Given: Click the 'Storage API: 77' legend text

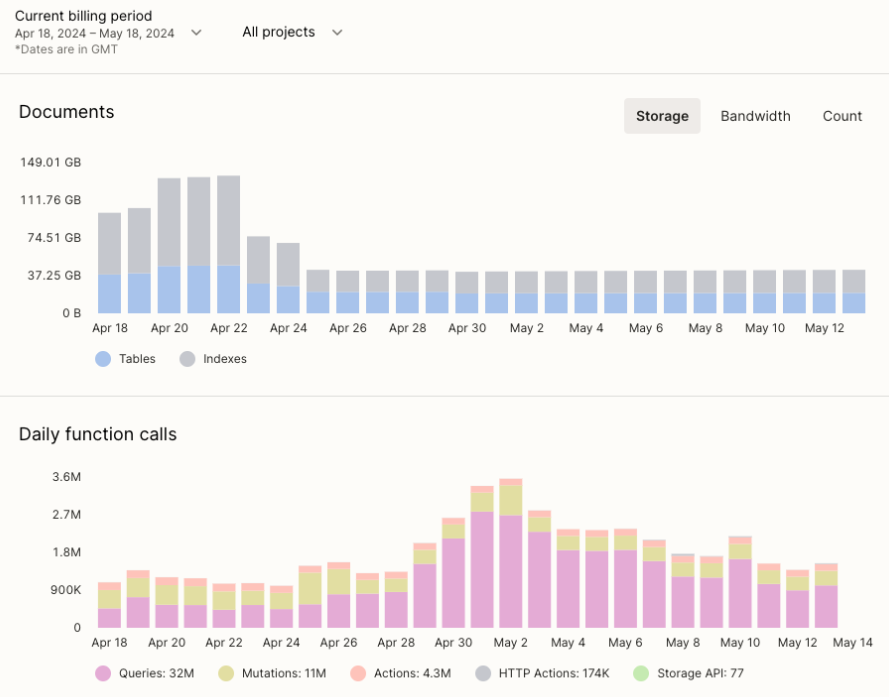Looking at the screenshot, I should click(x=700, y=673).
